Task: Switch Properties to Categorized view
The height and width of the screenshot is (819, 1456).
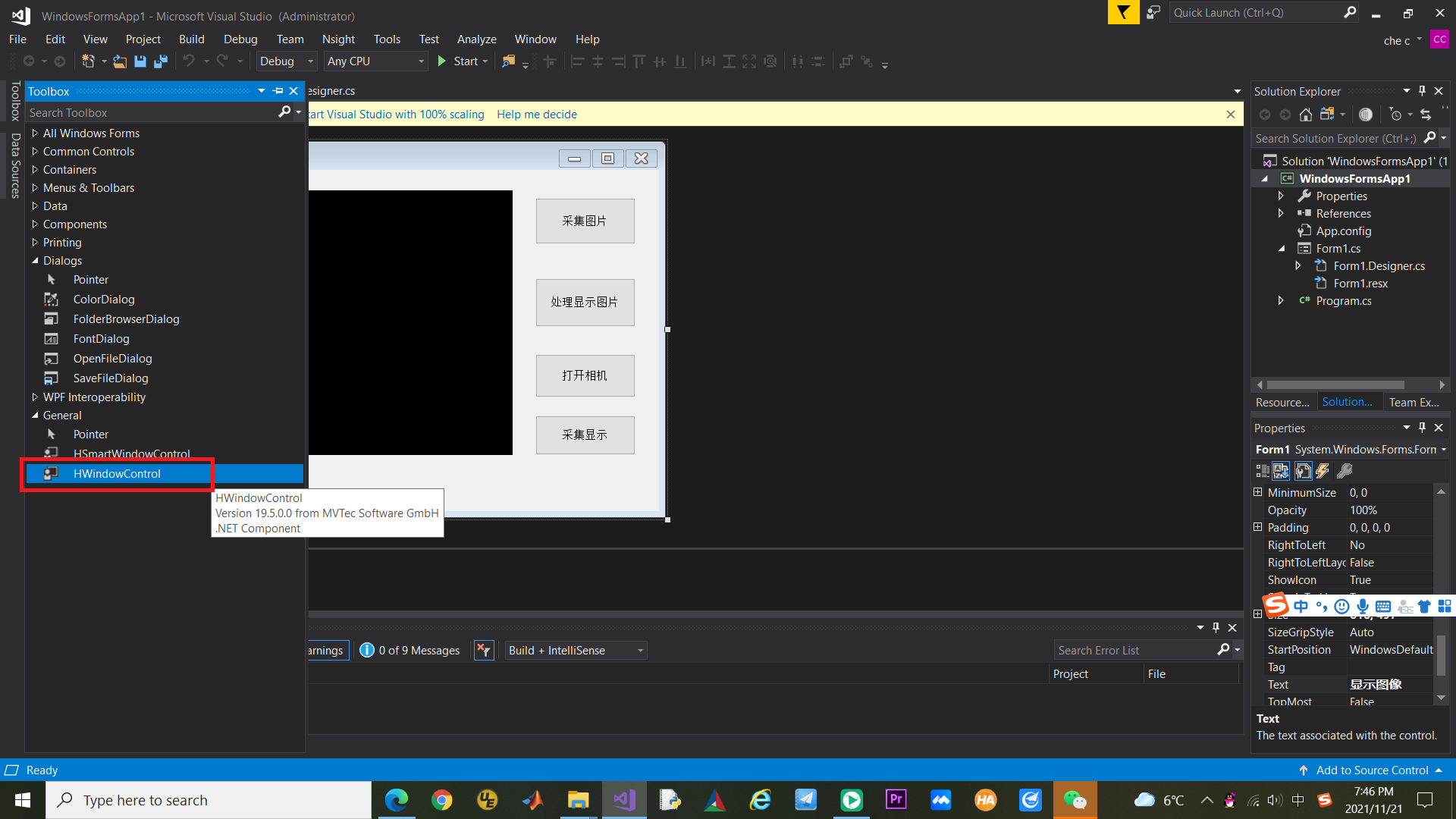Action: click(x=1262, y=471)
